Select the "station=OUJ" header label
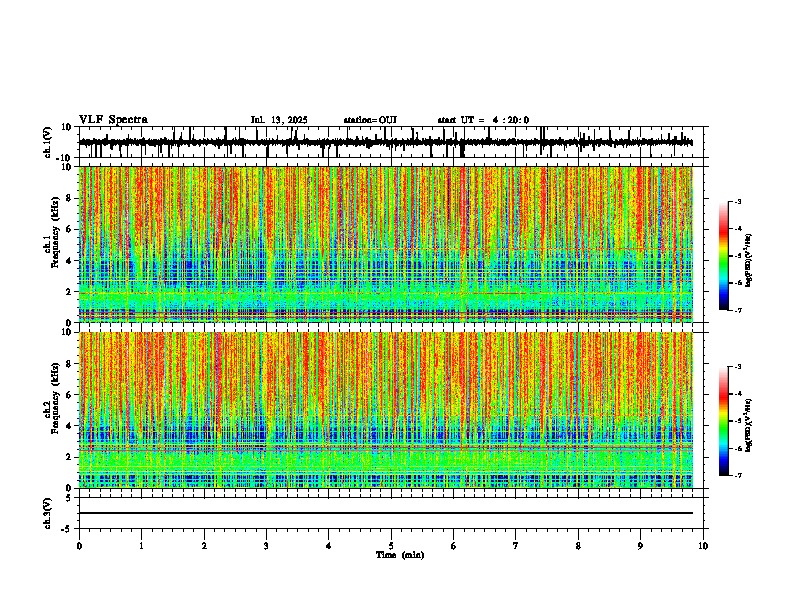 click(370, 120)
